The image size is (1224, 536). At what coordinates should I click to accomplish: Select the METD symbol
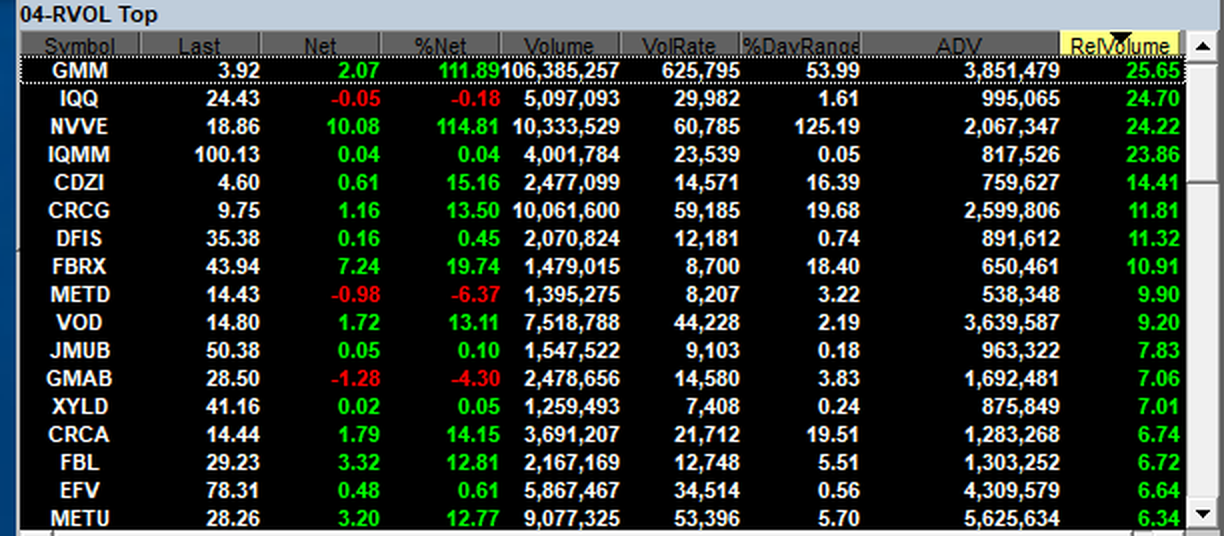[x=80, y=295]
